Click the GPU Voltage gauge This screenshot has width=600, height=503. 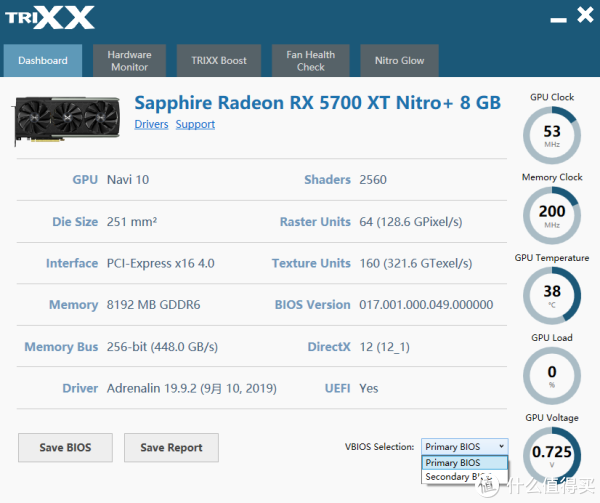click(552, 456)
